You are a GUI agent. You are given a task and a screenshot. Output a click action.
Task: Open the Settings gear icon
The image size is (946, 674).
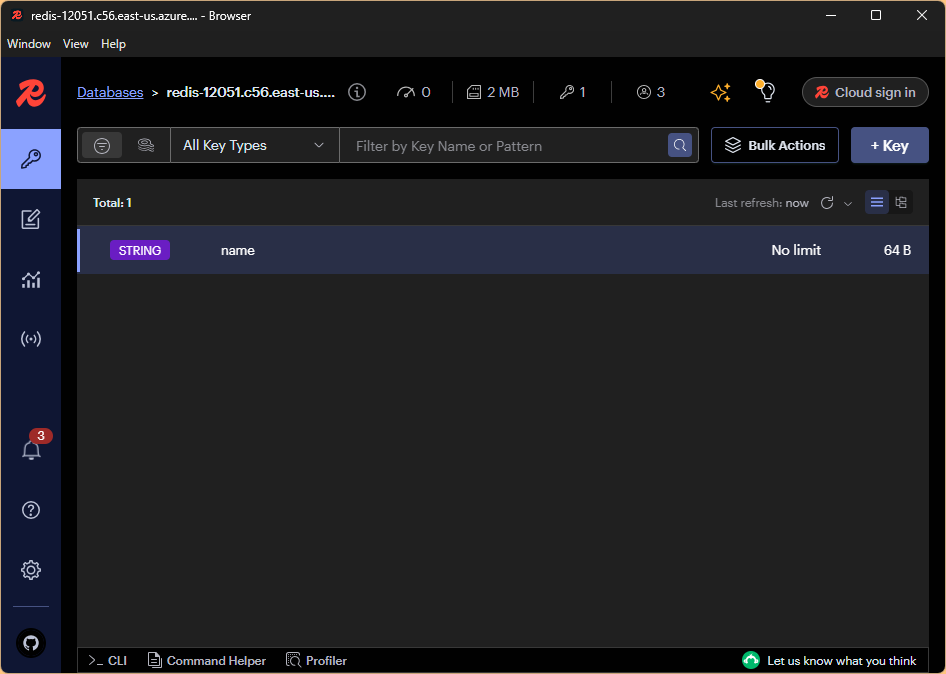31,570
